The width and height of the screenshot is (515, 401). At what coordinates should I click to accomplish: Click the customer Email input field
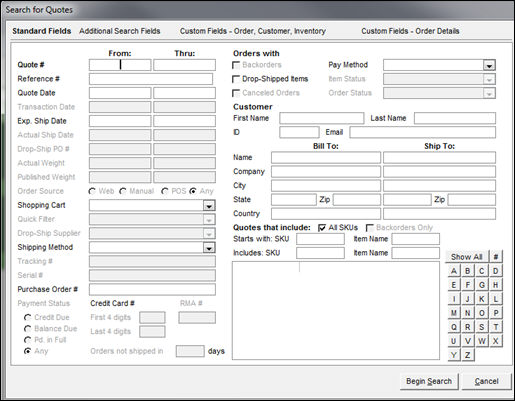[x=422, y=132]
